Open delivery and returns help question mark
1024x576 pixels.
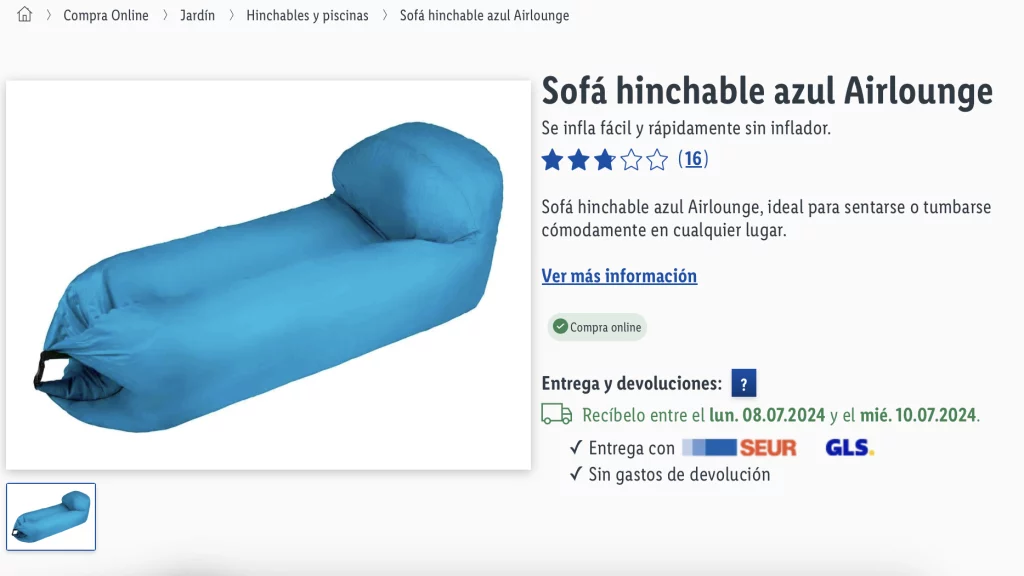coord(743,383)
